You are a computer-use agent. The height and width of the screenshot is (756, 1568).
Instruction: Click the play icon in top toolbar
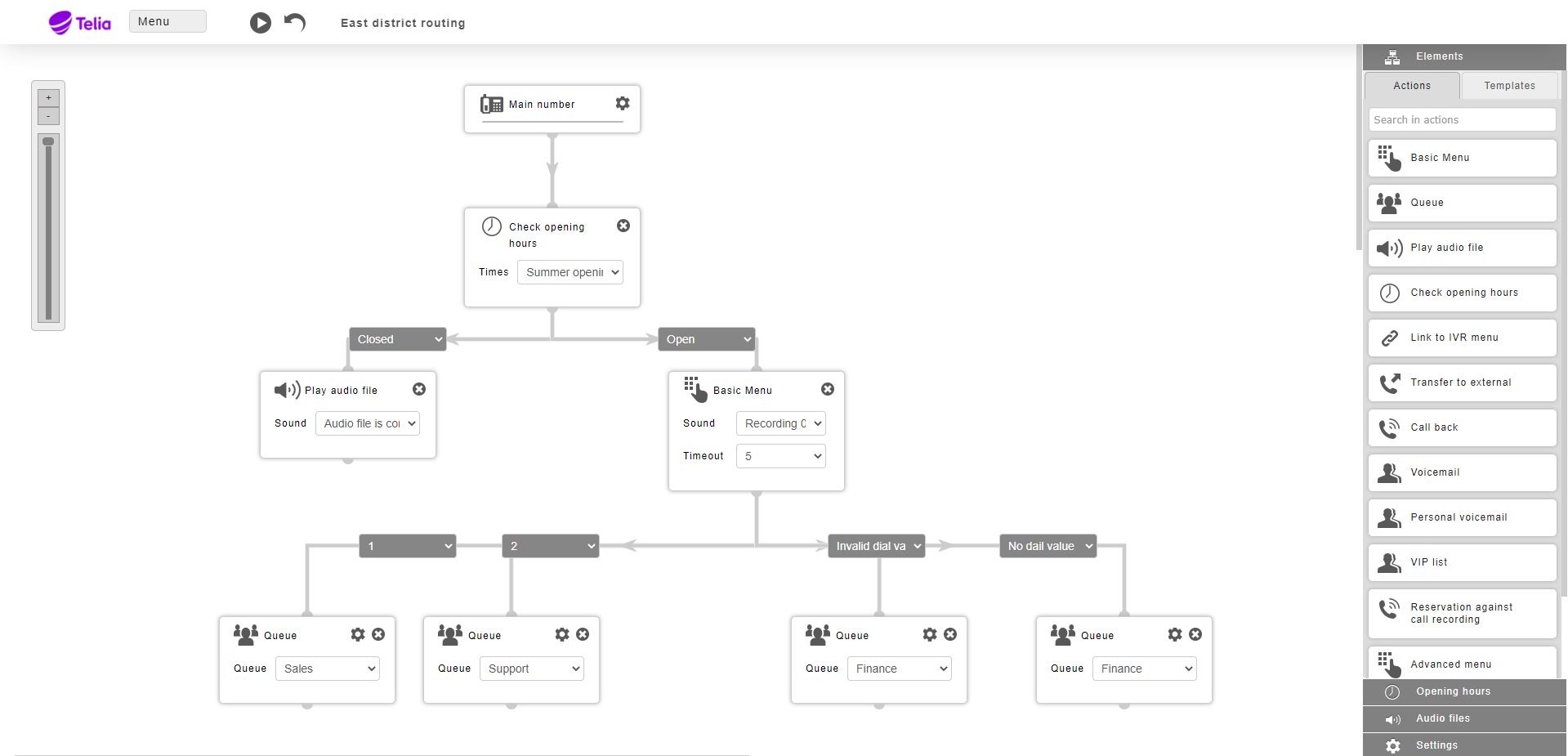260,23
